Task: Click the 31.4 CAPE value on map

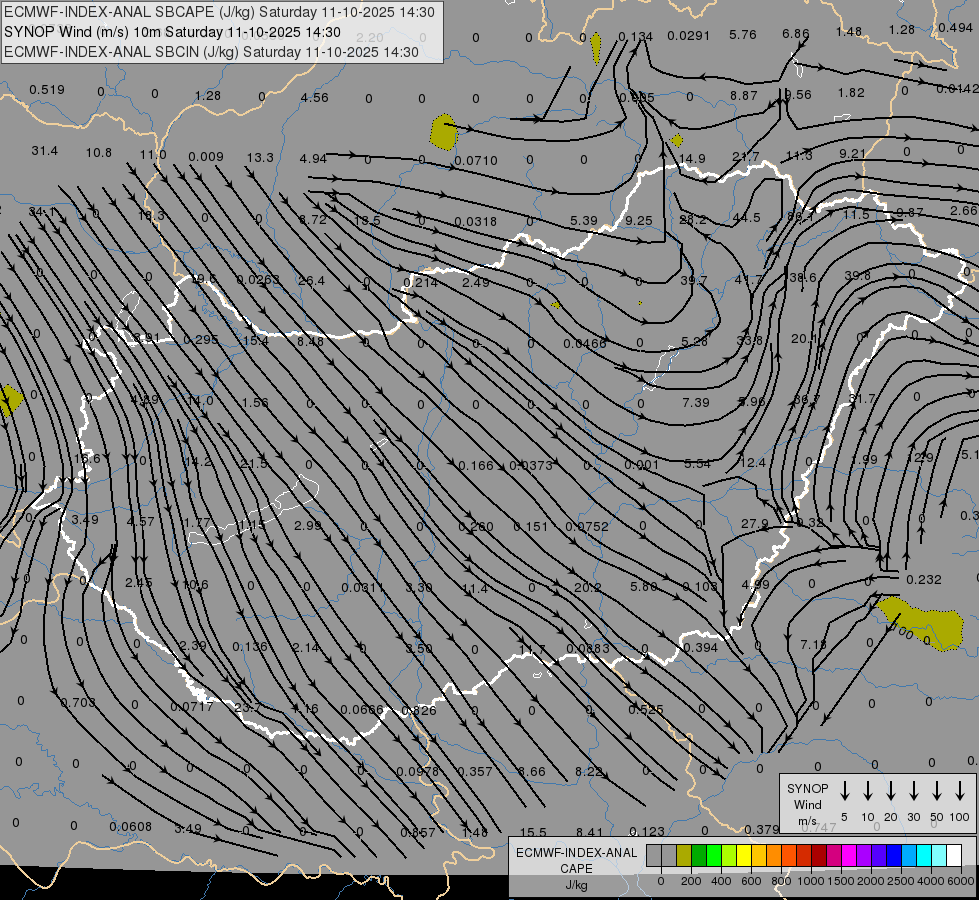Action: 44,151
